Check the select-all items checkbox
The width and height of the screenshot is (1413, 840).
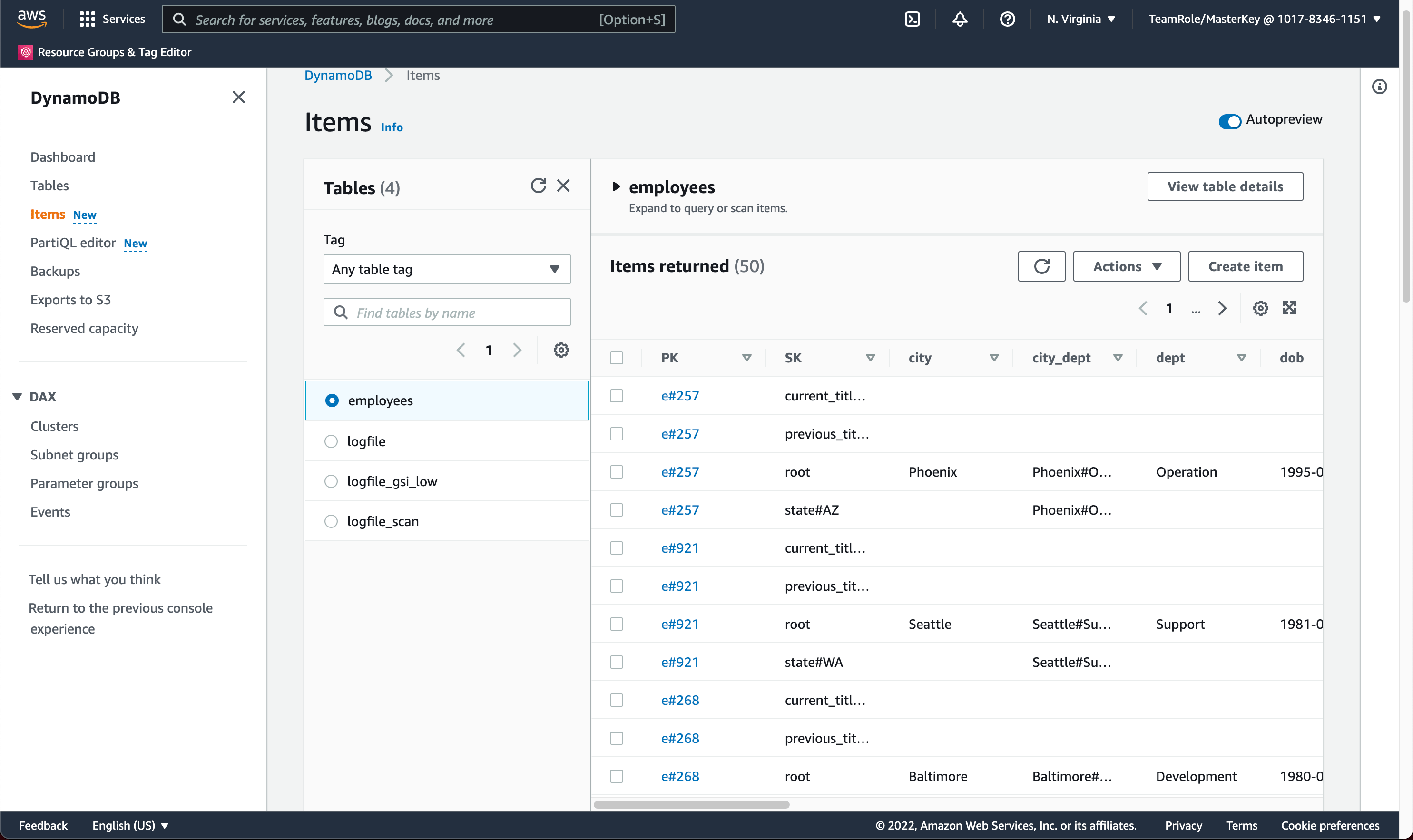coord(617,358)
